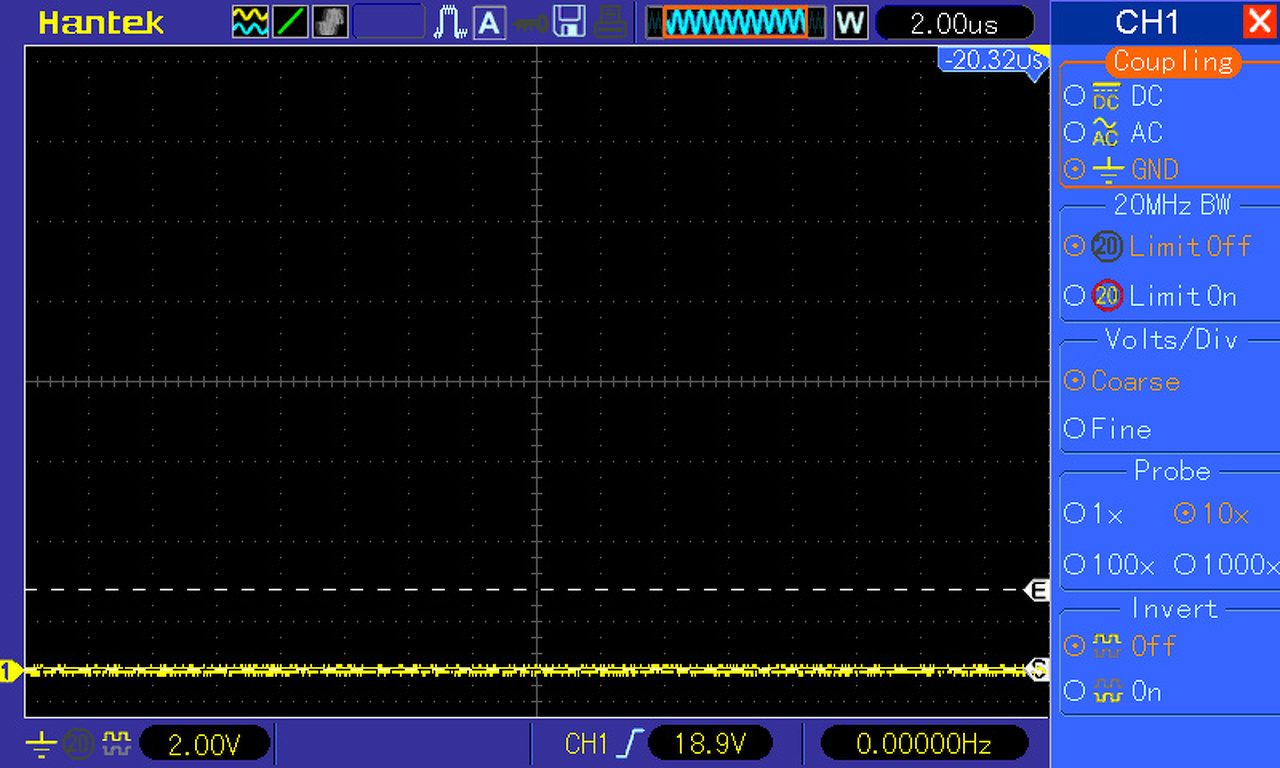Close the CH1 settings panel
This screenshot has width=1280, height=768.
click(1259, 22)
